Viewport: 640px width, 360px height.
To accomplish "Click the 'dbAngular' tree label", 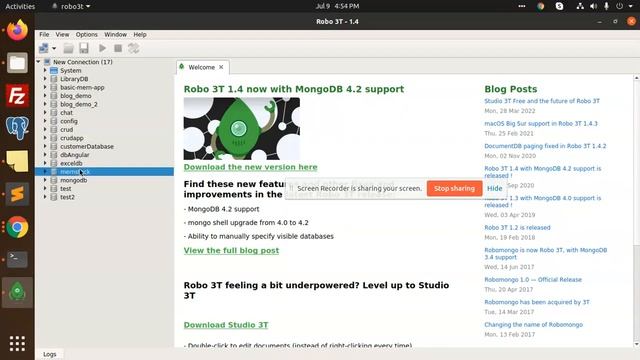I will click(x=75, y=155).
